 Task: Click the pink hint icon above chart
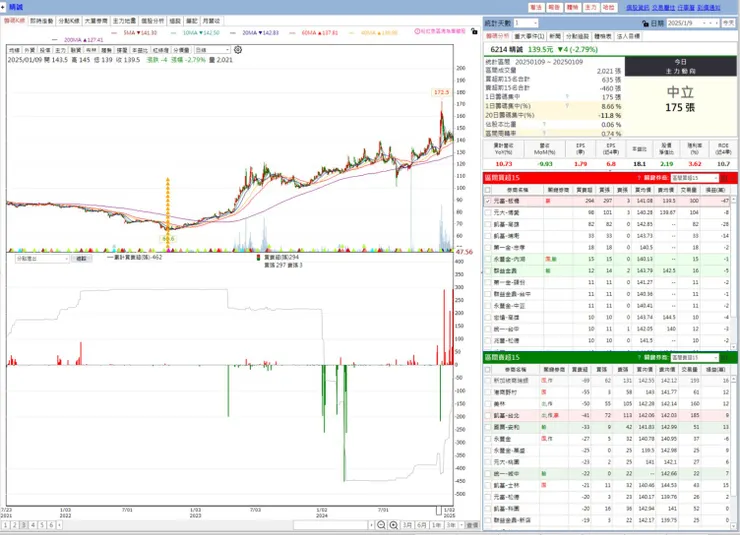(x=417, y=31)
